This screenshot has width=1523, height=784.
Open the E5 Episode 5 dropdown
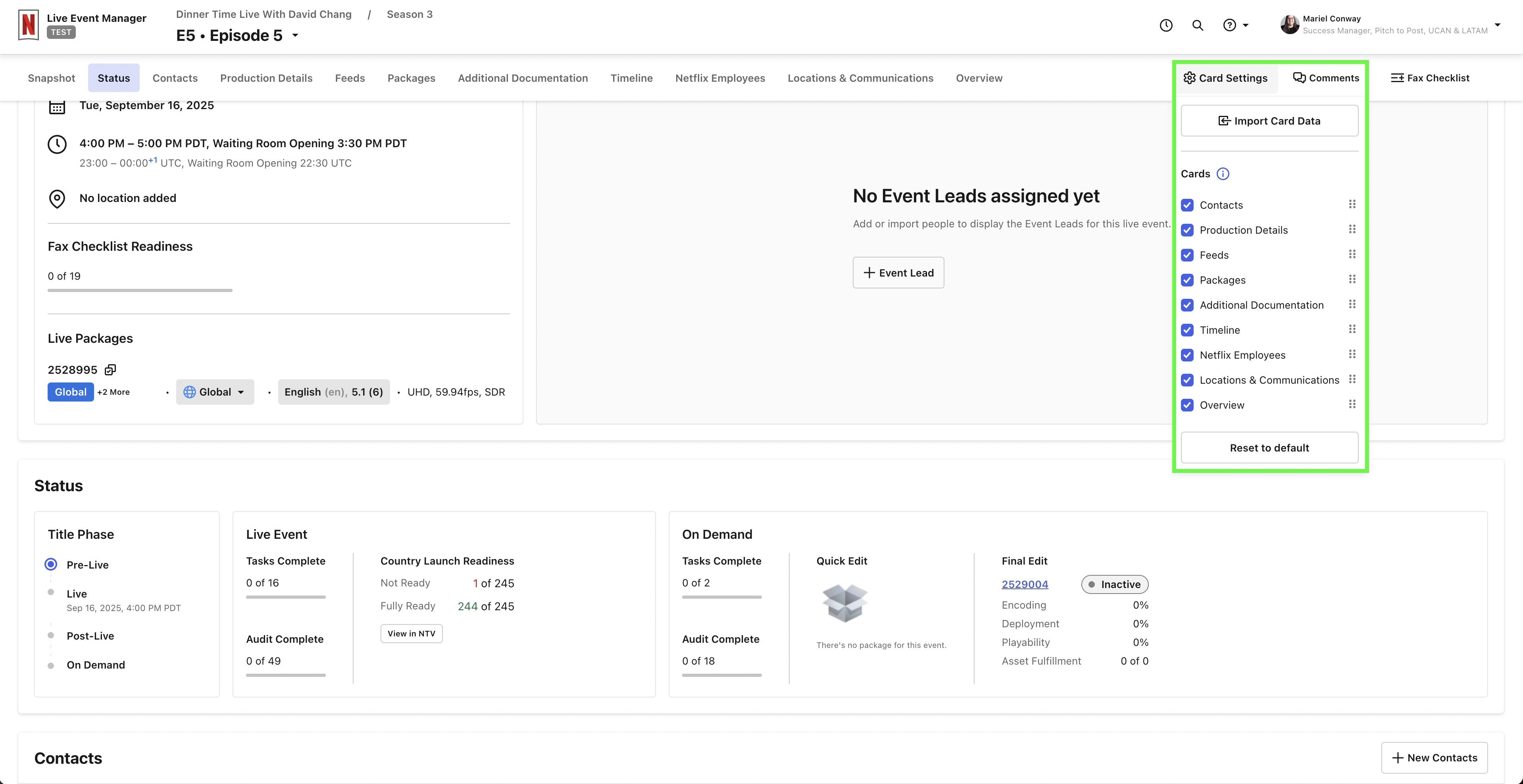(x=295, y=35)
